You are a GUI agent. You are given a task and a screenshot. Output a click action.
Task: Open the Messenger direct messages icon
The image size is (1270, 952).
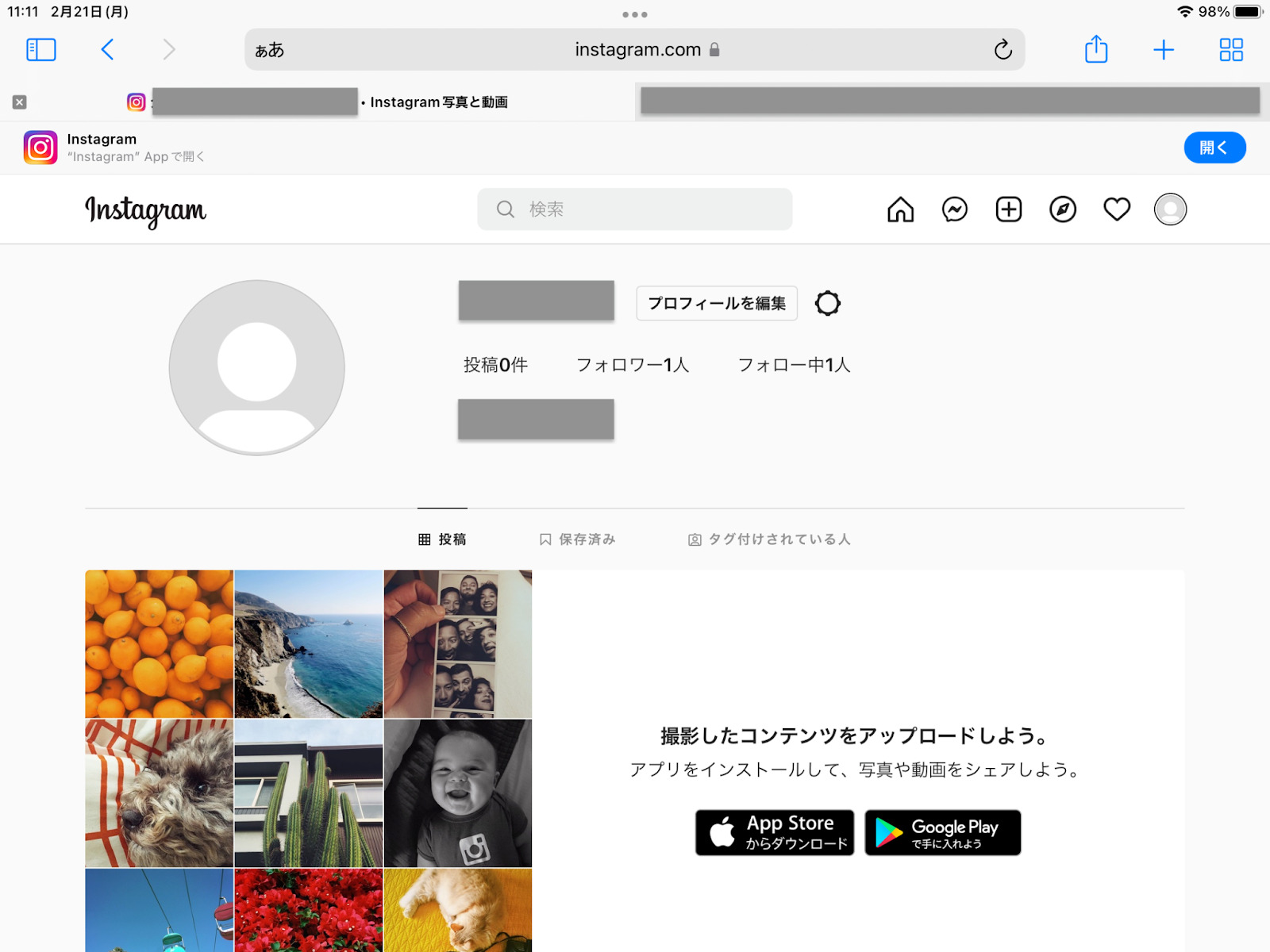954,209
